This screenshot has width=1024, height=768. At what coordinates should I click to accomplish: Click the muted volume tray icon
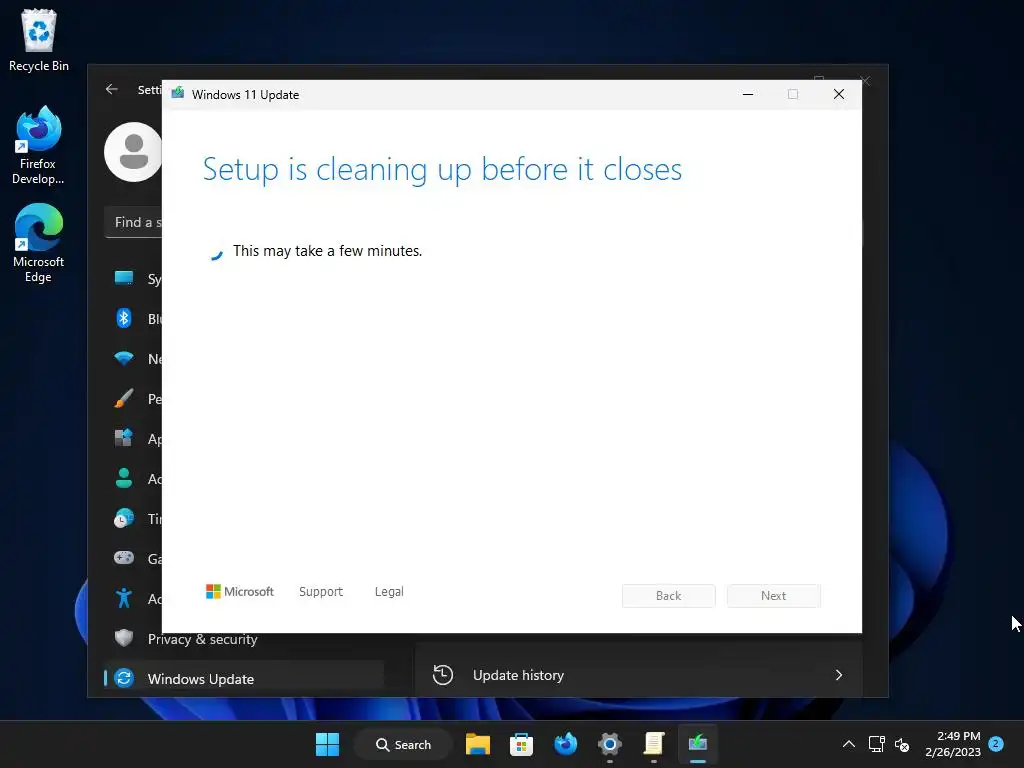pos(902,744)
